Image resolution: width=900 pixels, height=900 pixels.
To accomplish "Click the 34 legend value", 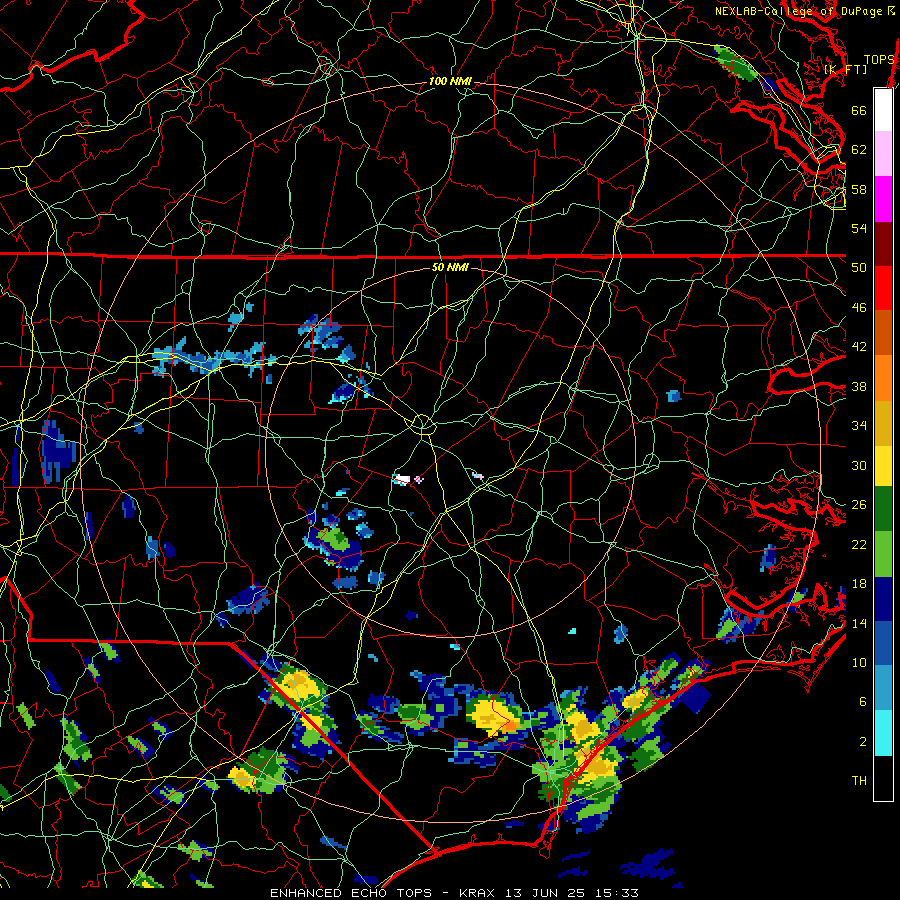I will click(859, 426).
